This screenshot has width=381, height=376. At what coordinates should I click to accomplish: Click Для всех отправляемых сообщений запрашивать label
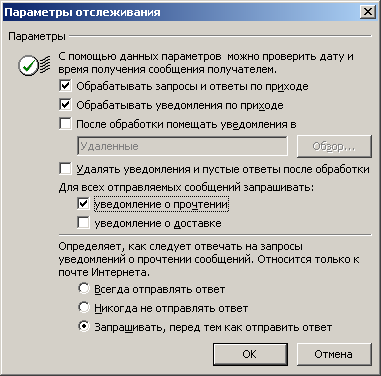[x=186, y=187]
